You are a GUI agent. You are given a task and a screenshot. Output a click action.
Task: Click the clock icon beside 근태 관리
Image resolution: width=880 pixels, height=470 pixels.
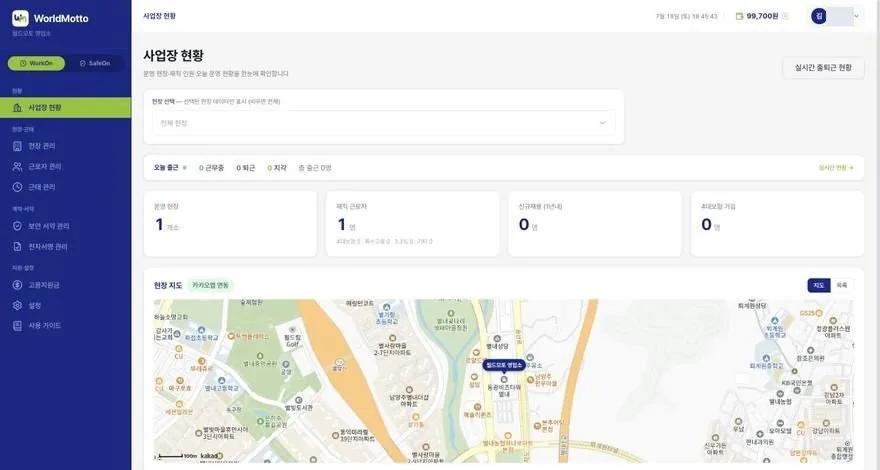pyautogui.click(x=17, y=187)
